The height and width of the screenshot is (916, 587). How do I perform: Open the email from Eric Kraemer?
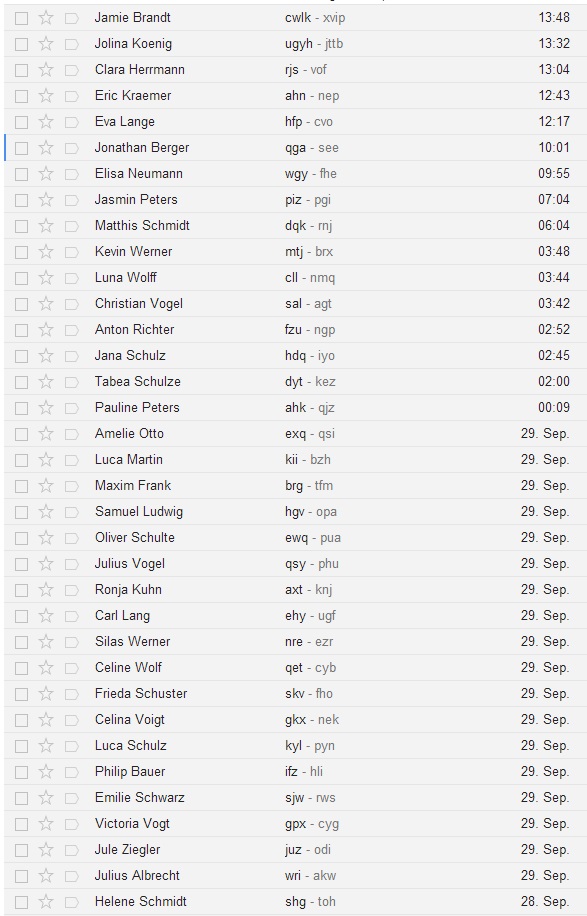tap(296, 96)
